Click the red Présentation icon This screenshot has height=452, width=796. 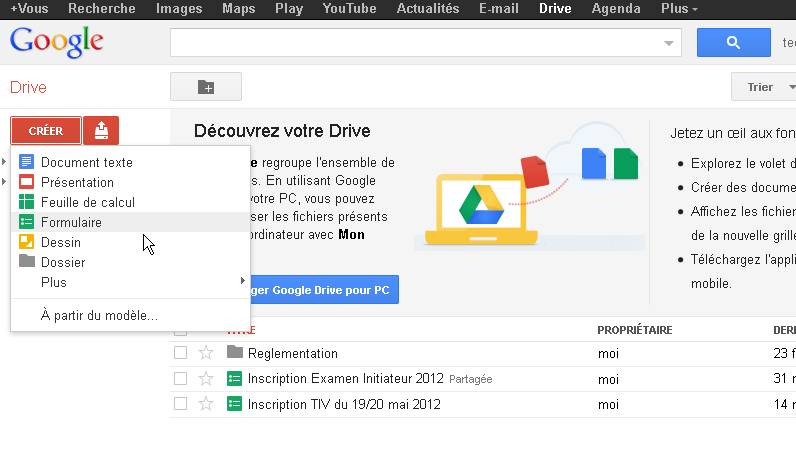(26, 182)
